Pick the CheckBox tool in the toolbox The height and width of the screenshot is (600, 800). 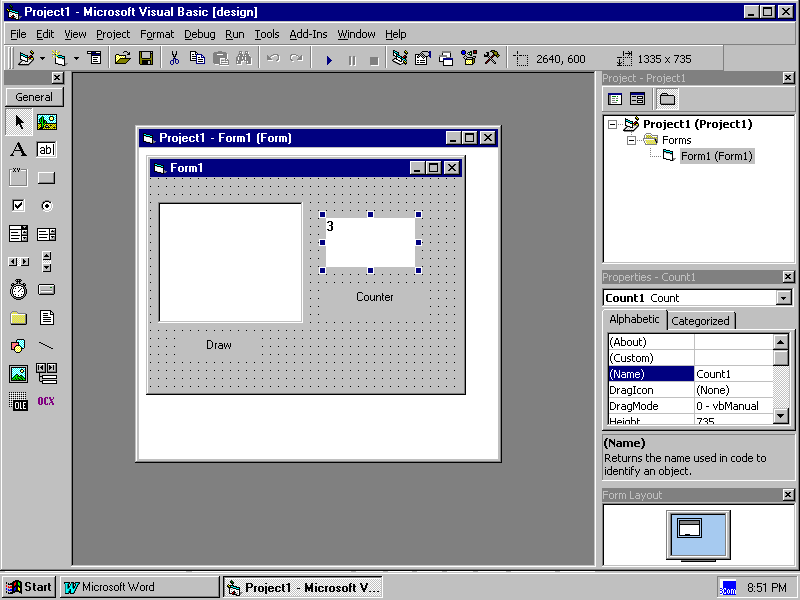coord(19,206)
